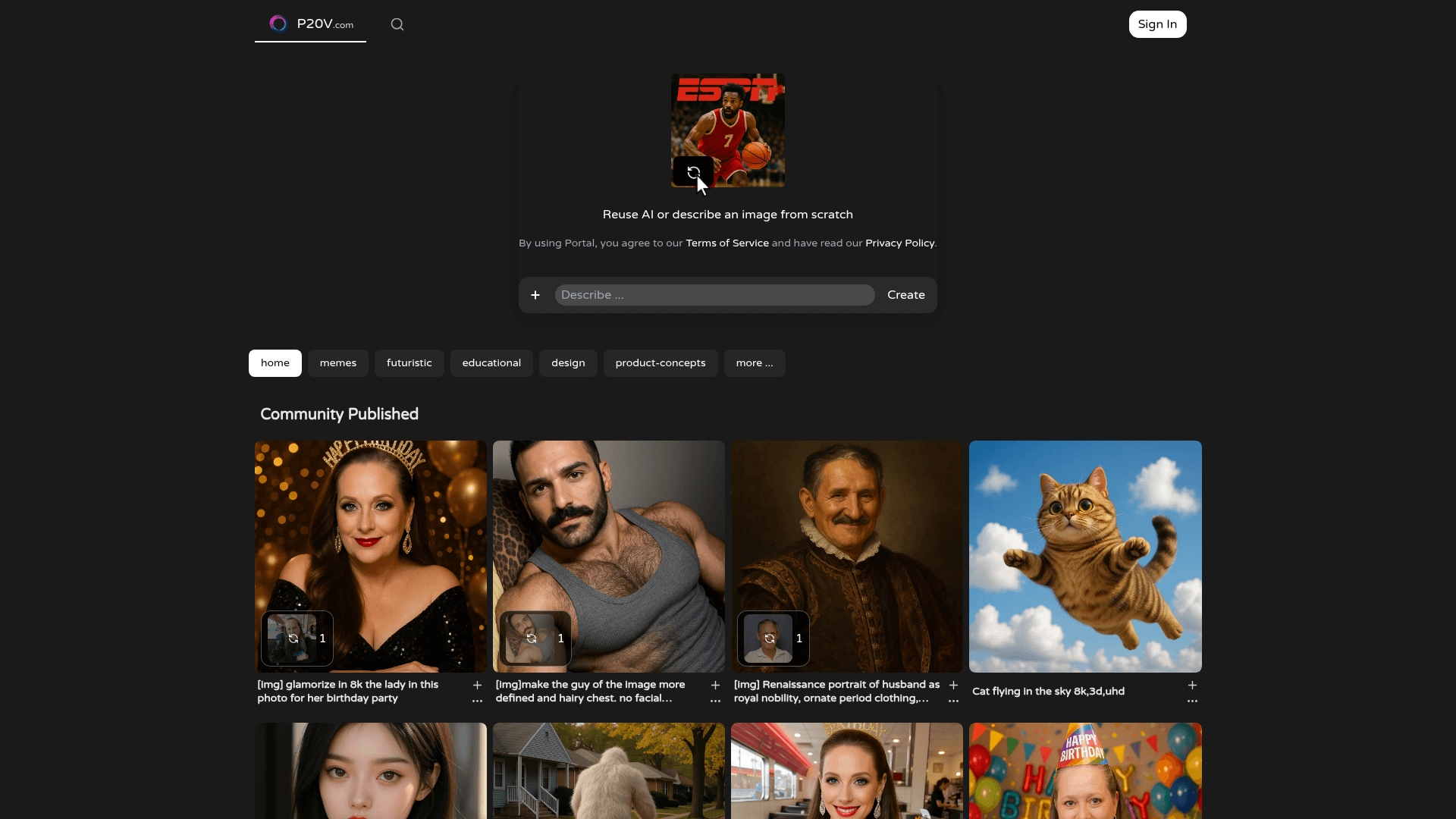
Task: Select the educational category
Action: coord(491,363)
